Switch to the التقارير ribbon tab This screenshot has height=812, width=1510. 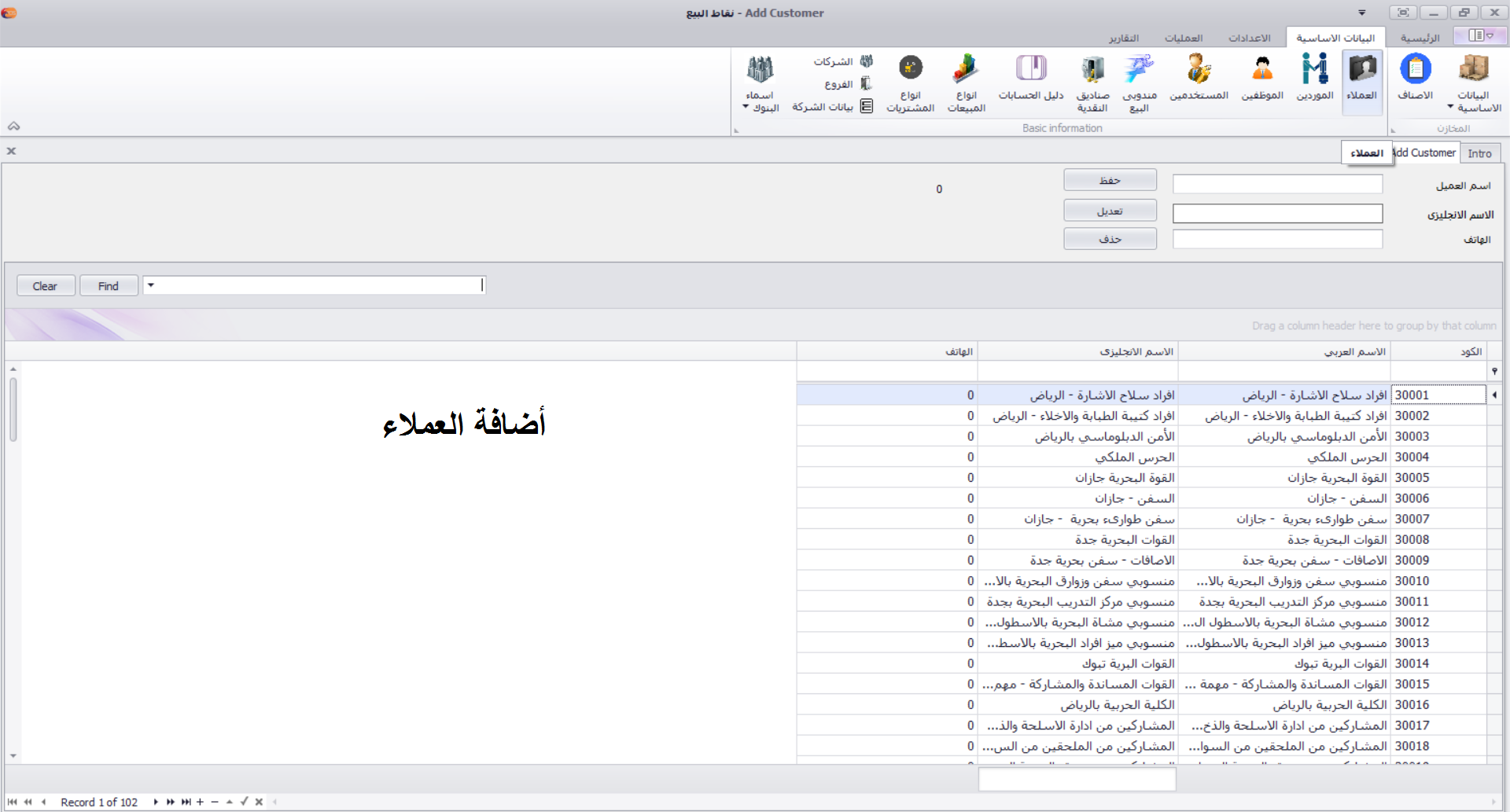[1125, 38]
